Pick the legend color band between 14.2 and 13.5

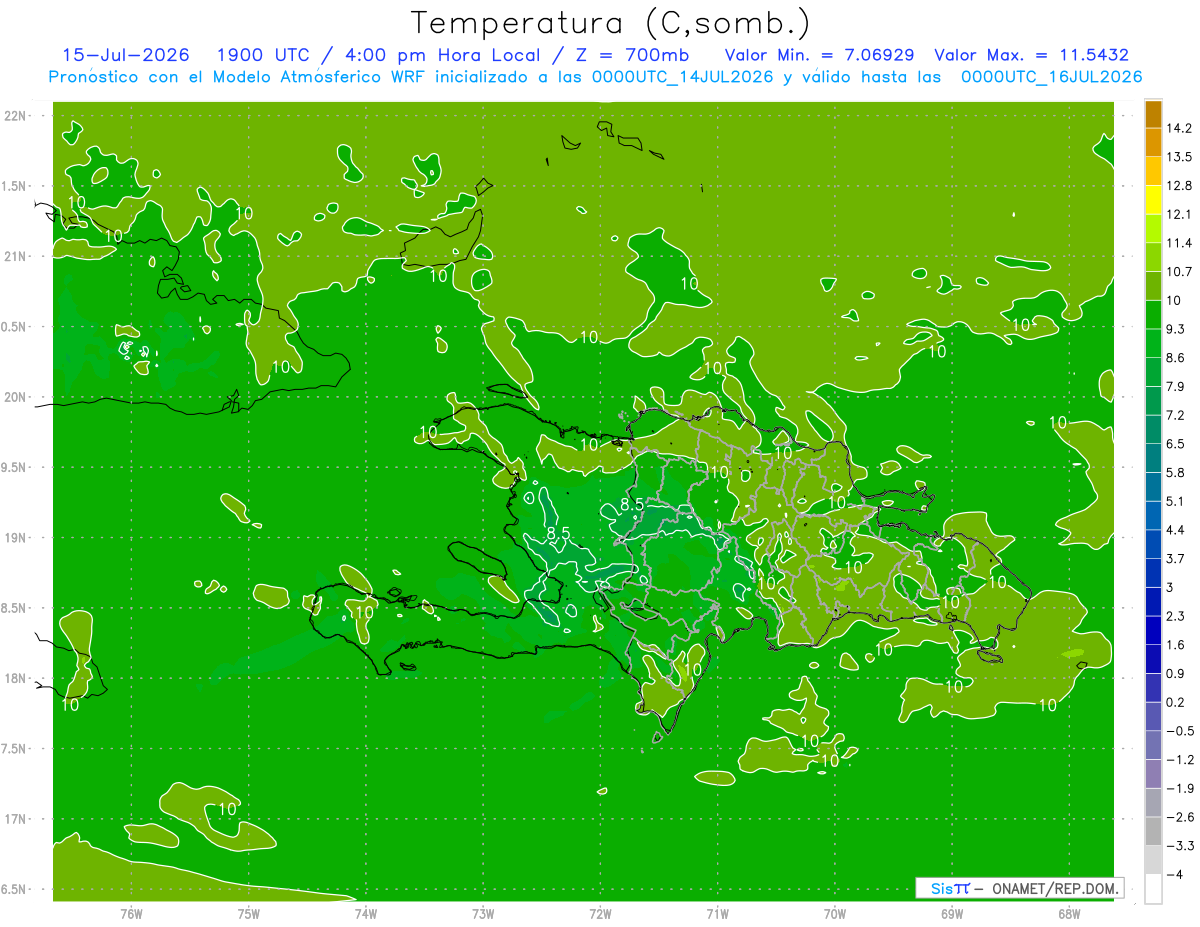pos(1153,142)
